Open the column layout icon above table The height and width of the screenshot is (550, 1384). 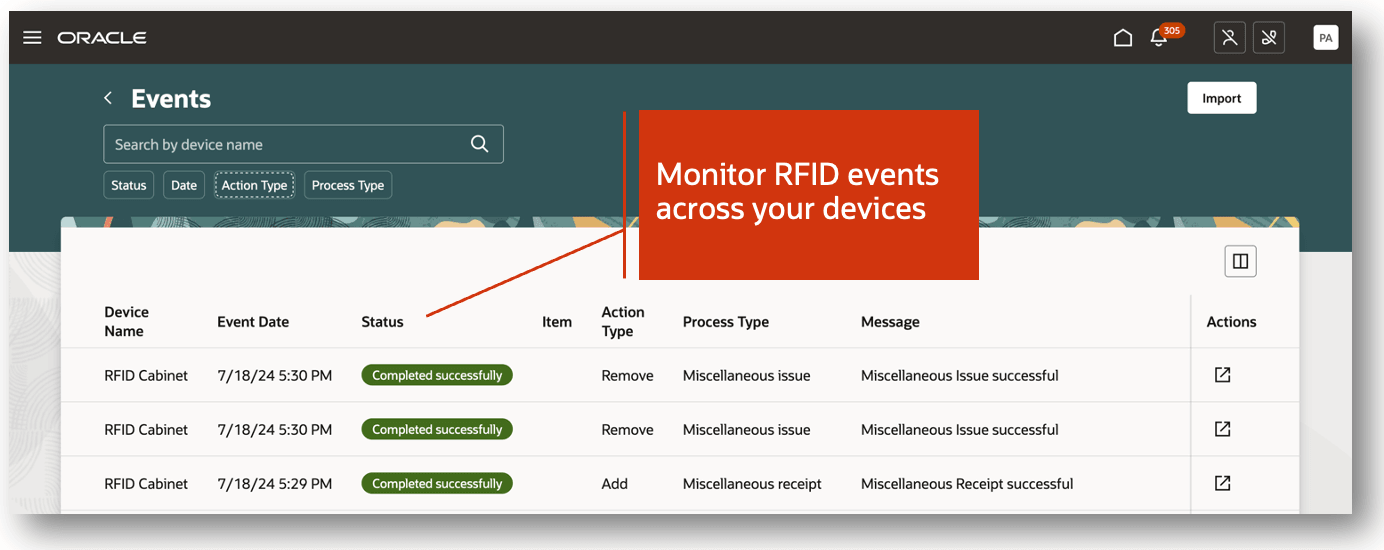[1240, 261]
